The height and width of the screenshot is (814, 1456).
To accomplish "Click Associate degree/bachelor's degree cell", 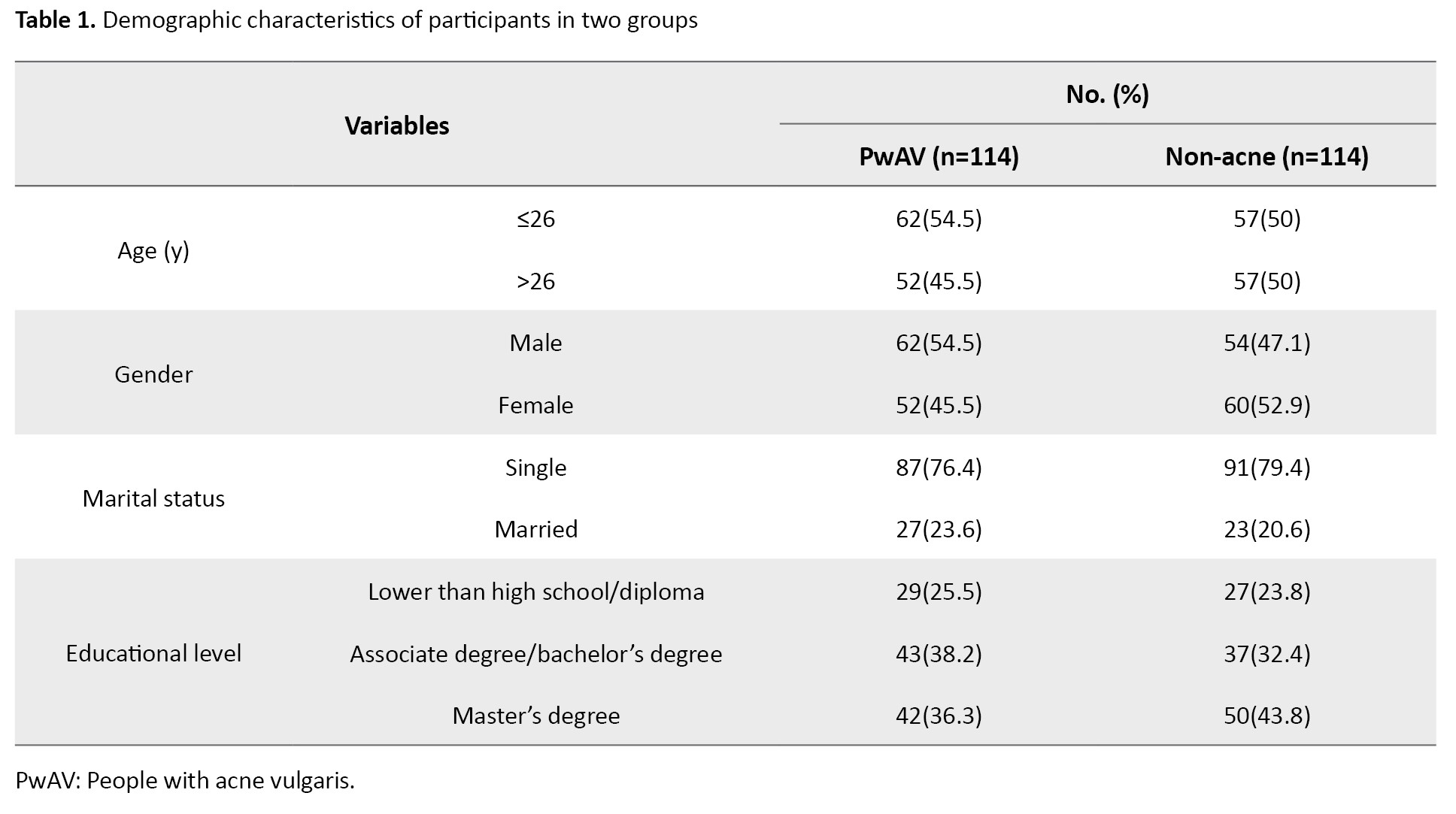I will pos(535,654).
